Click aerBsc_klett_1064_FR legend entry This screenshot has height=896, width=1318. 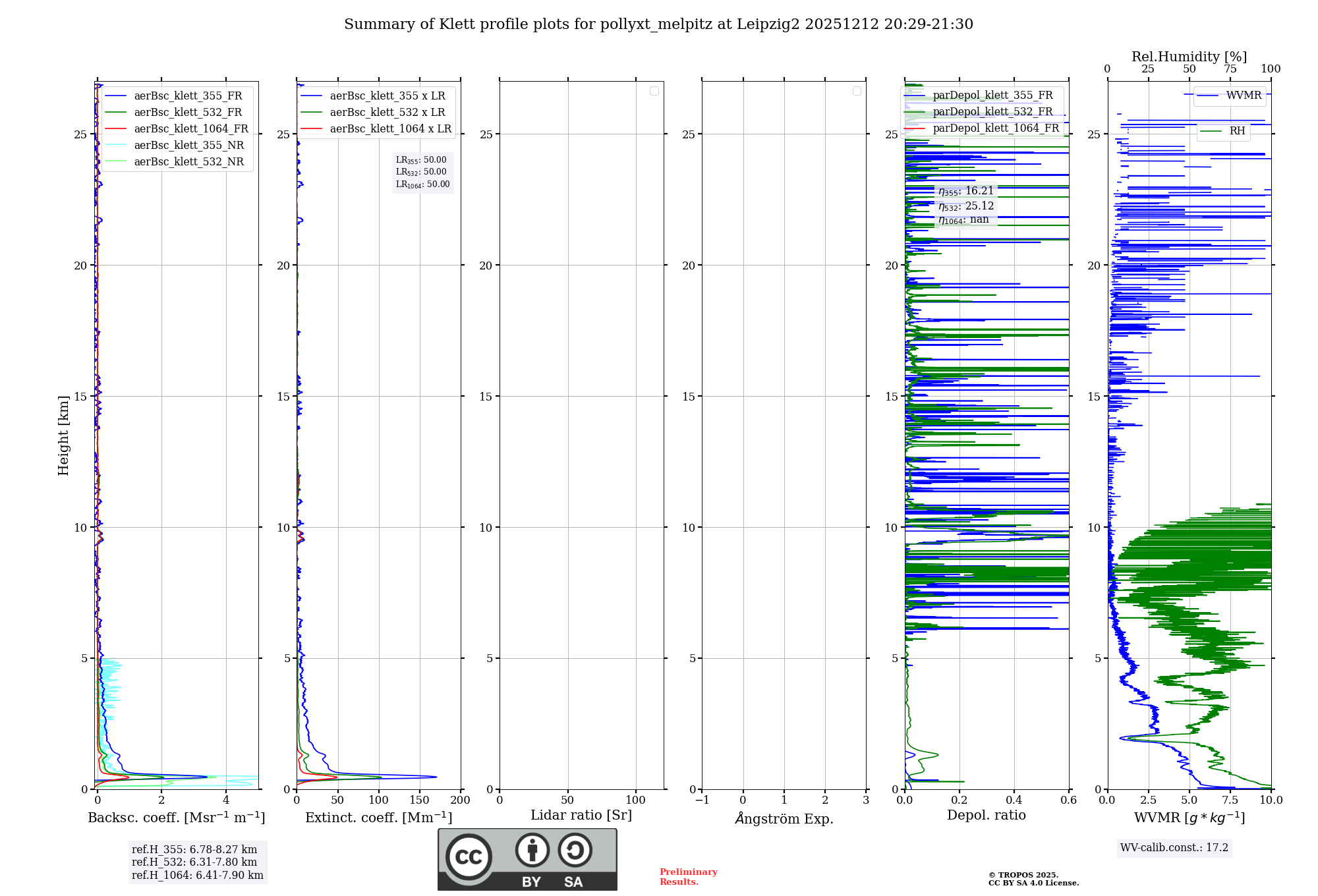191,129
